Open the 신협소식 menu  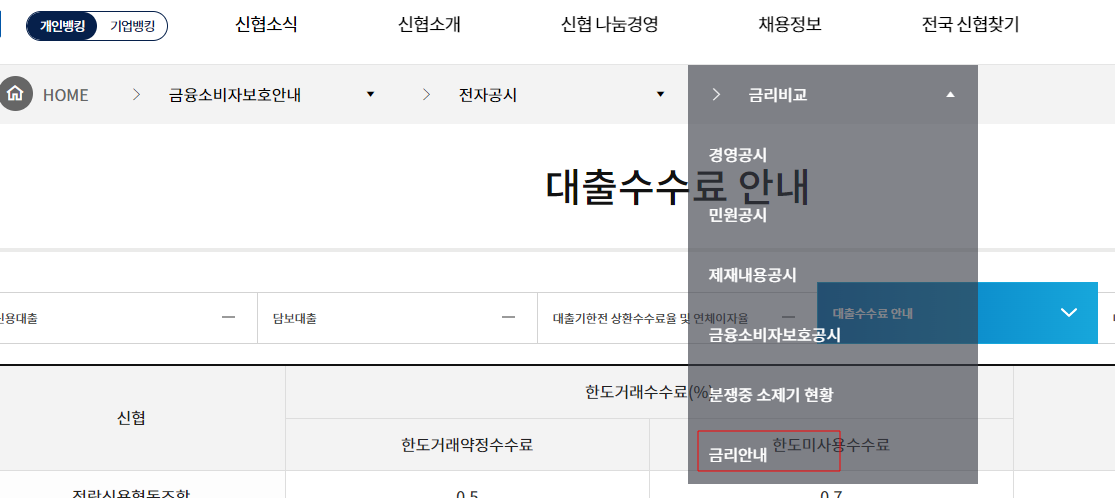tap(266, 25)
